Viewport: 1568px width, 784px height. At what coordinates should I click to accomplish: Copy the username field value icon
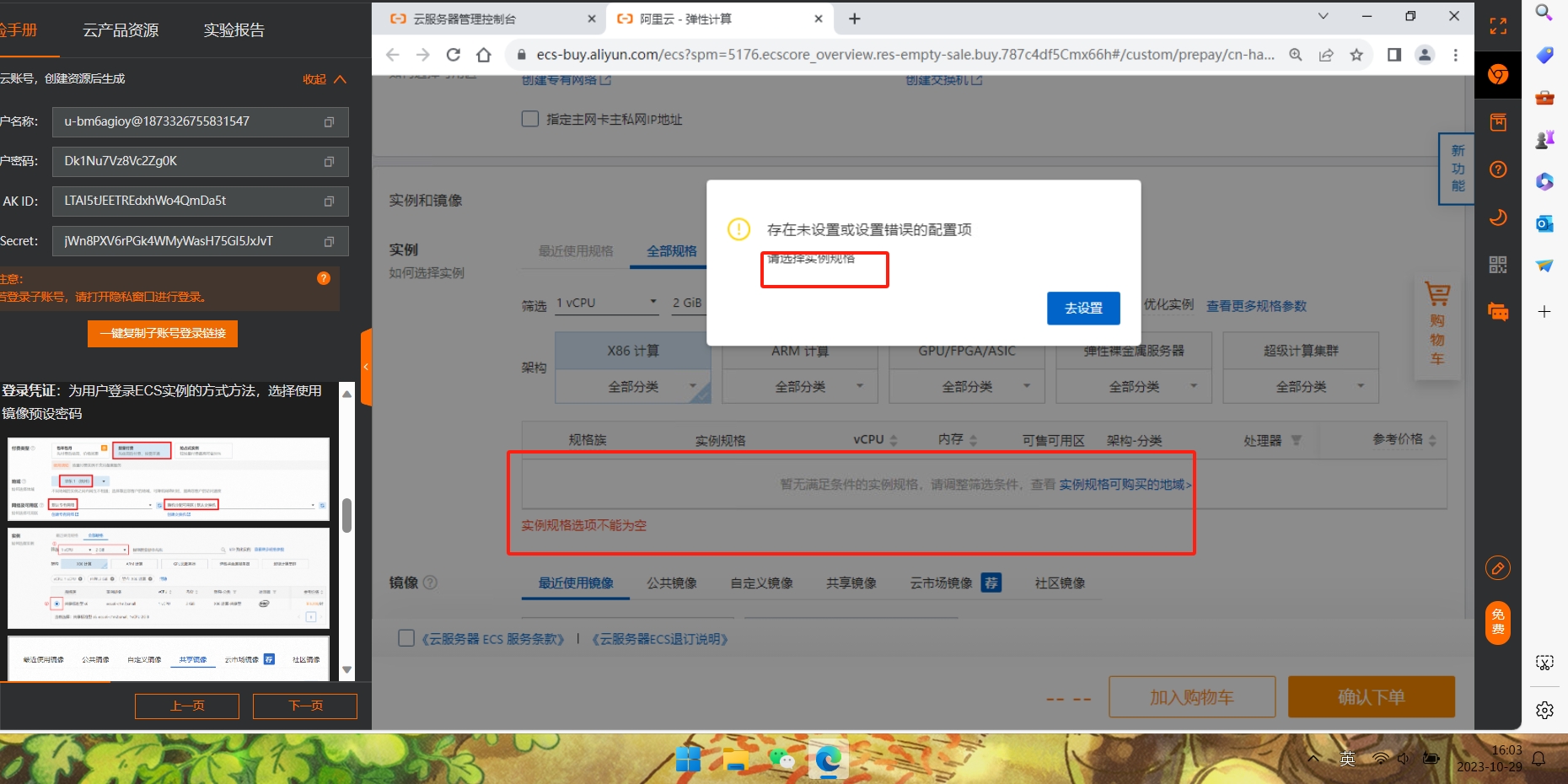[x=329, y=122]
